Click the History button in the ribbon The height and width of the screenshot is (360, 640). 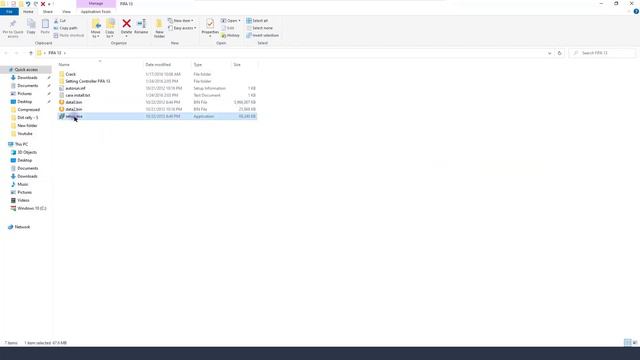(231, 36)
